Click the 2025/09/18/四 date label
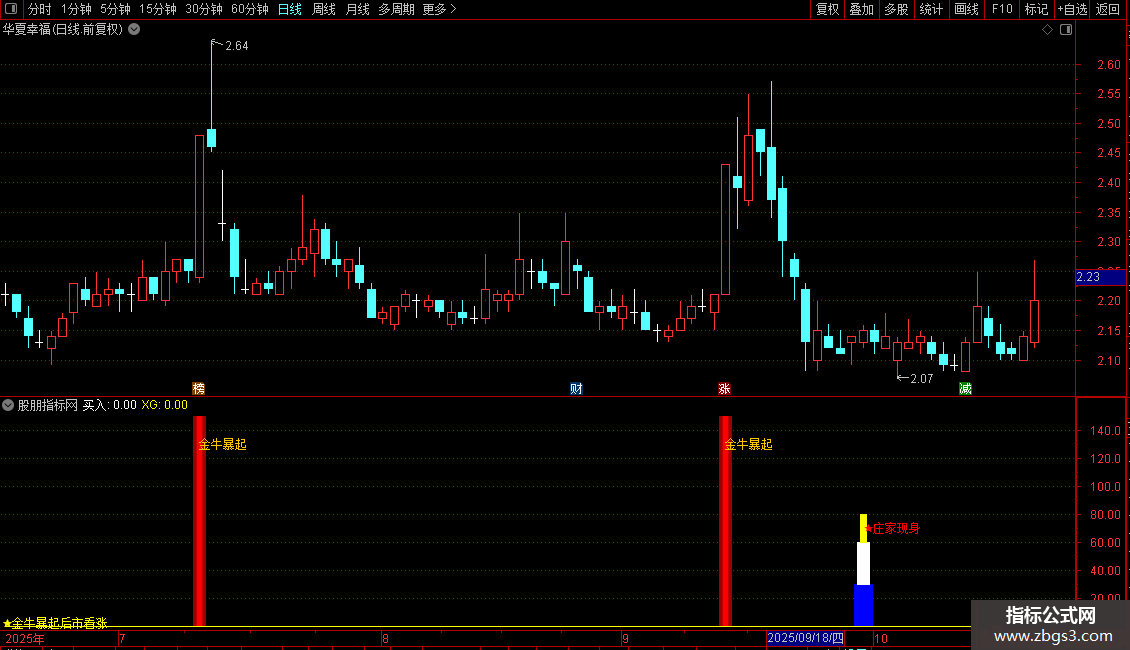Image resolution: width=1130 pixels, height=650 pixels. [805, 638]
